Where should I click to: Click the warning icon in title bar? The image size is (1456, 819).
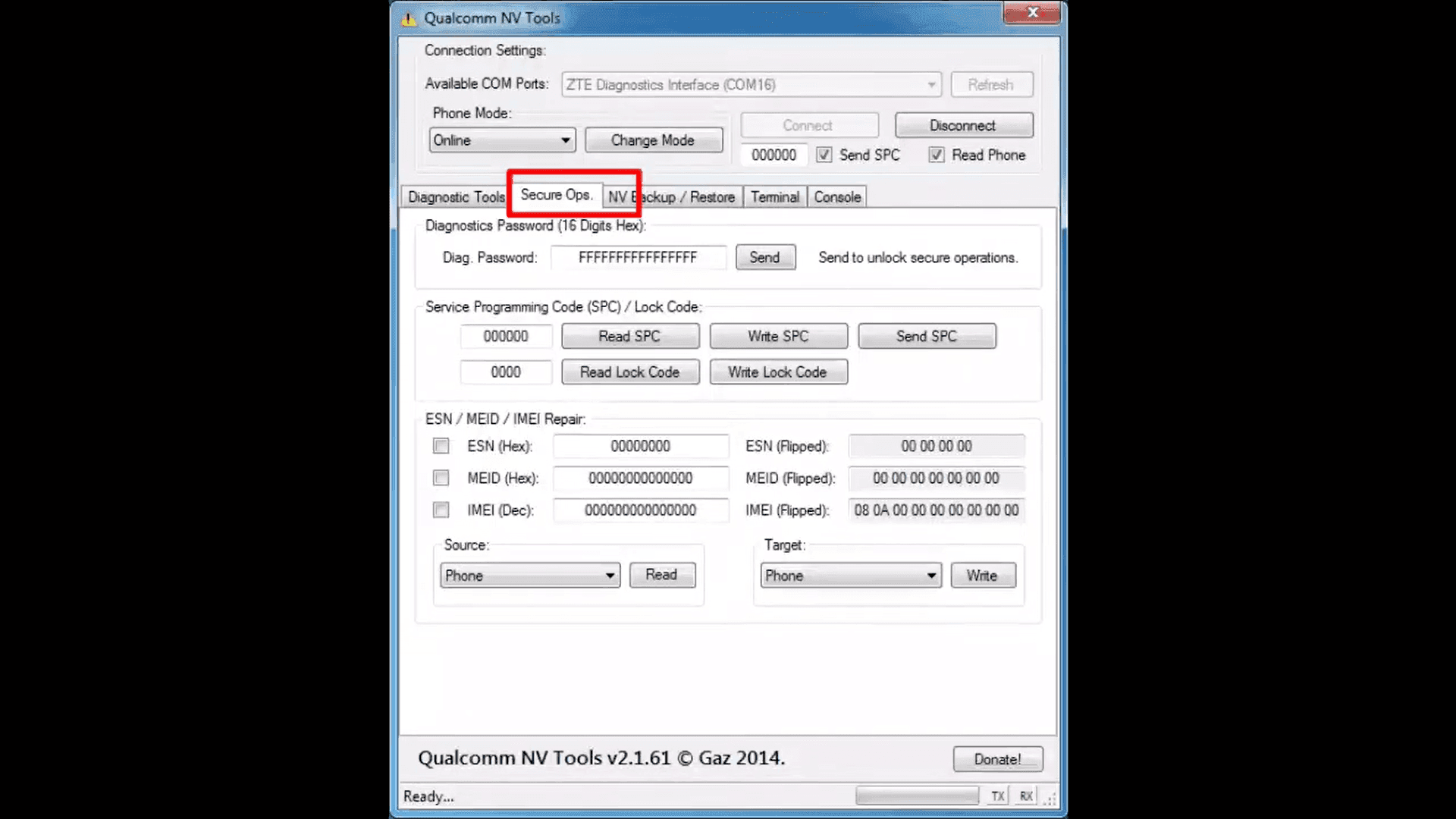[x=409, y=19]
